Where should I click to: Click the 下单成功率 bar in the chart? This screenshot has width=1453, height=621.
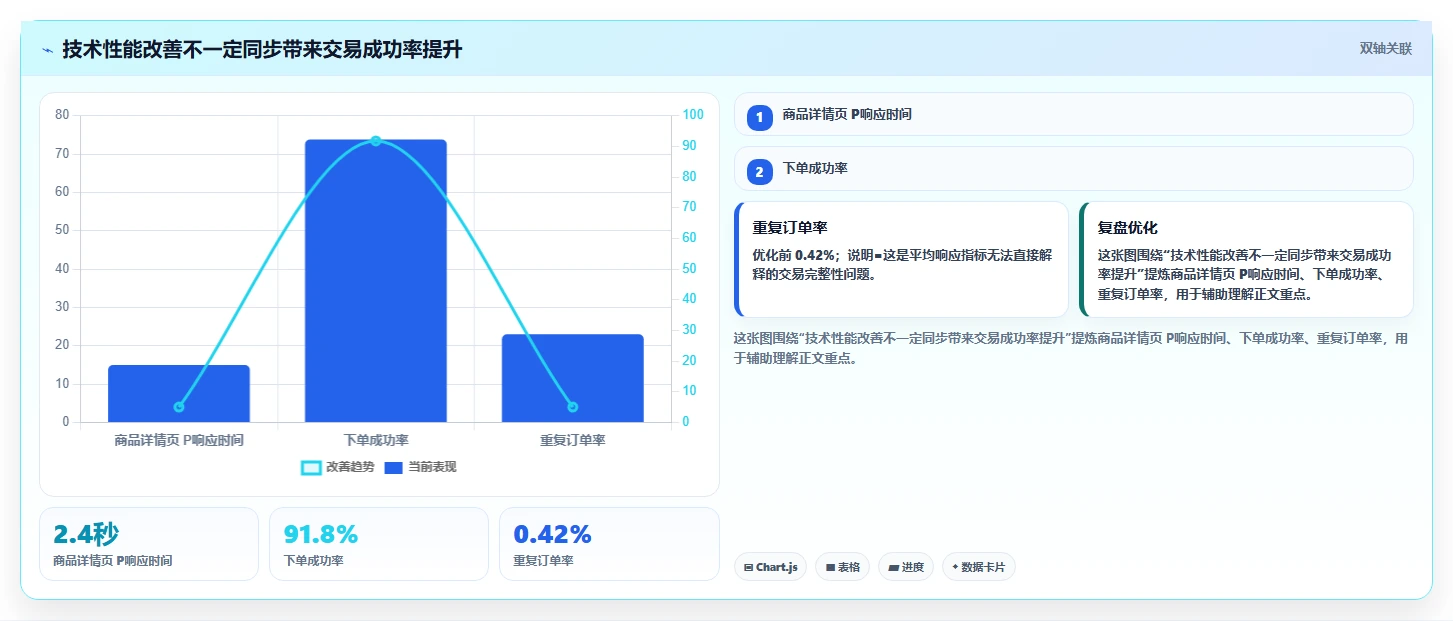pos(376,281)
